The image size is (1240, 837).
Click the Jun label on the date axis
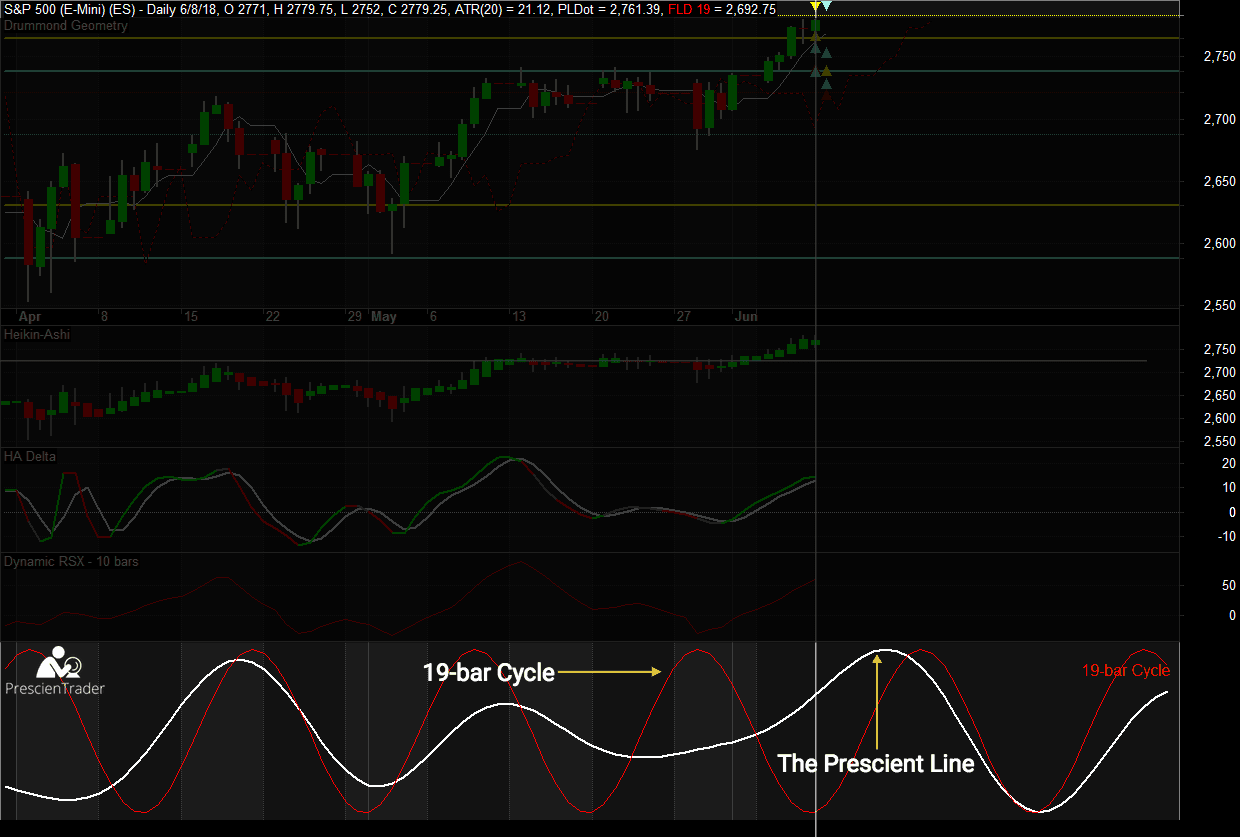746,316
